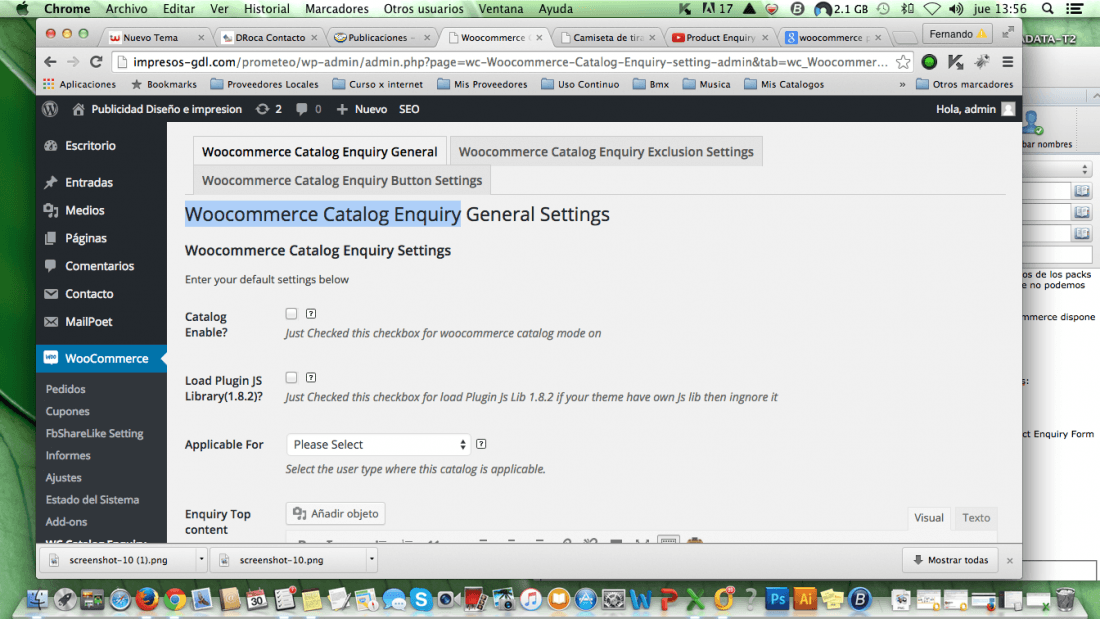1100x619 pixels.
Task: Open Skype from the Dock
Action: [421, 599]
